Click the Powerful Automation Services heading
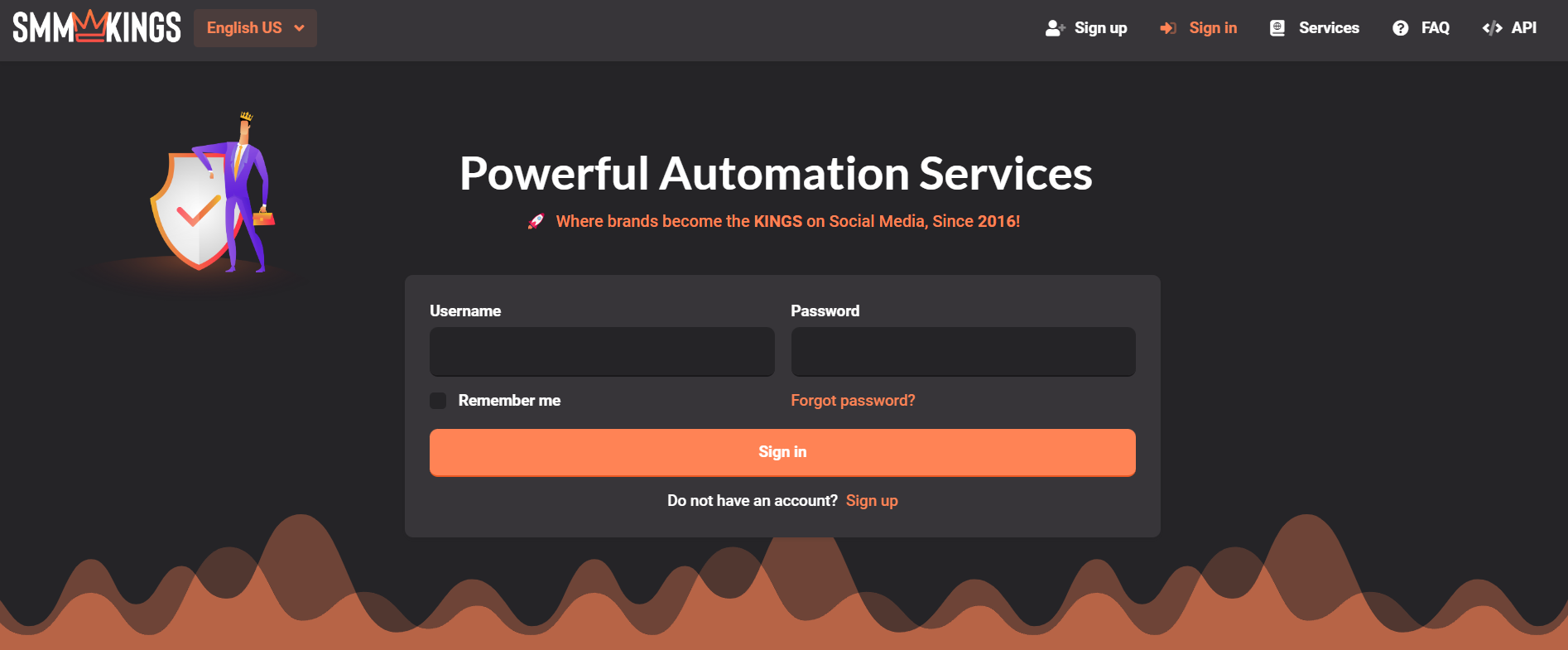The width and height of the screenshot is (1568, 650). [x=776, y=174]
